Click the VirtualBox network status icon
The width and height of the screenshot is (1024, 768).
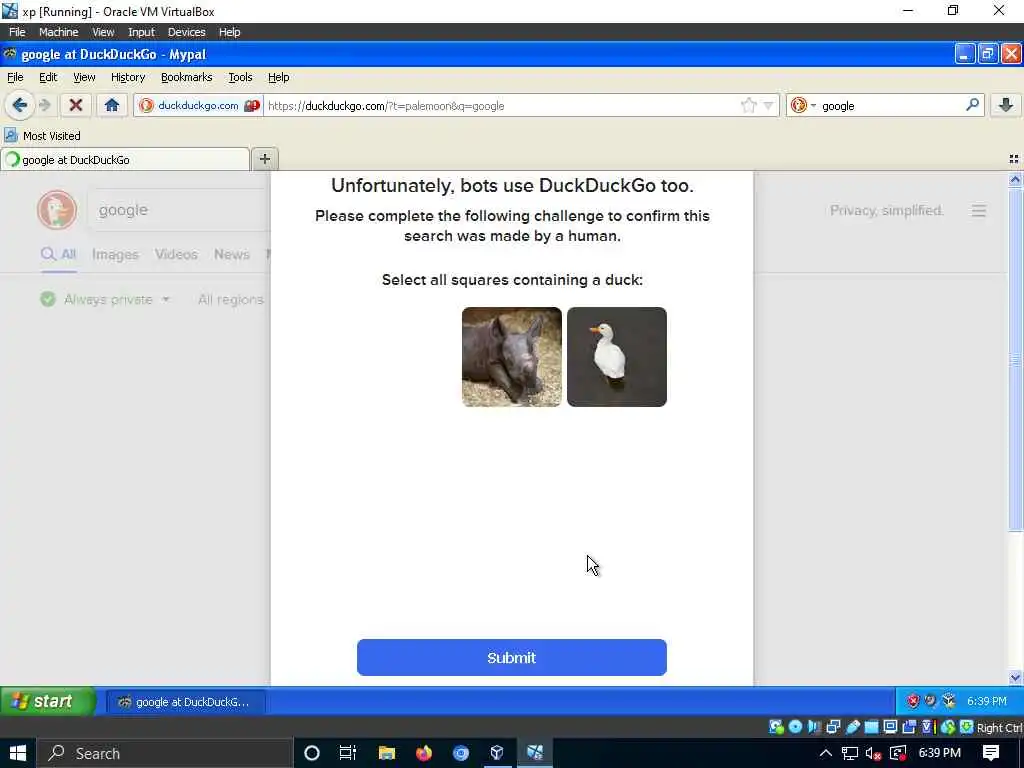[833, 727]
